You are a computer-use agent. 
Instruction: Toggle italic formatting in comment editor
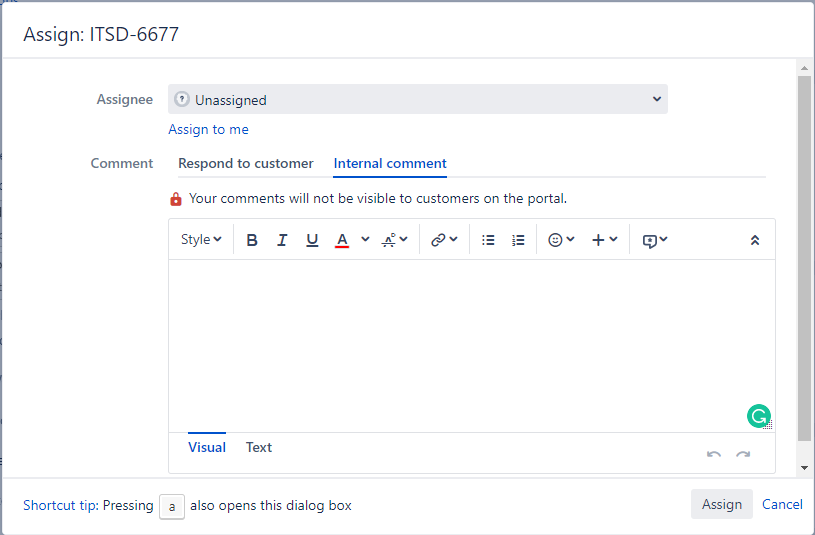click(282, 240)
